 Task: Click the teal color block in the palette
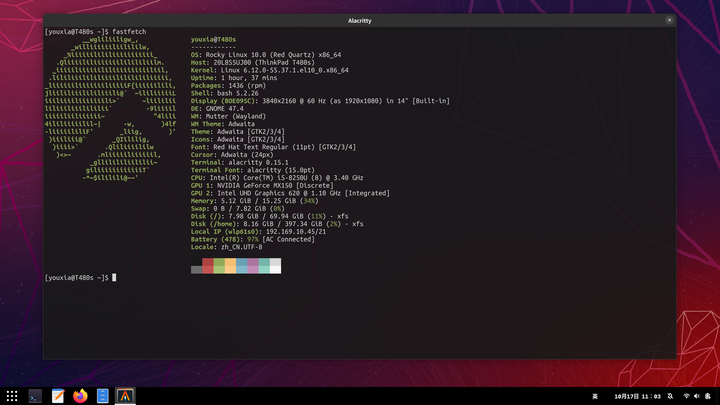[264, 266]
